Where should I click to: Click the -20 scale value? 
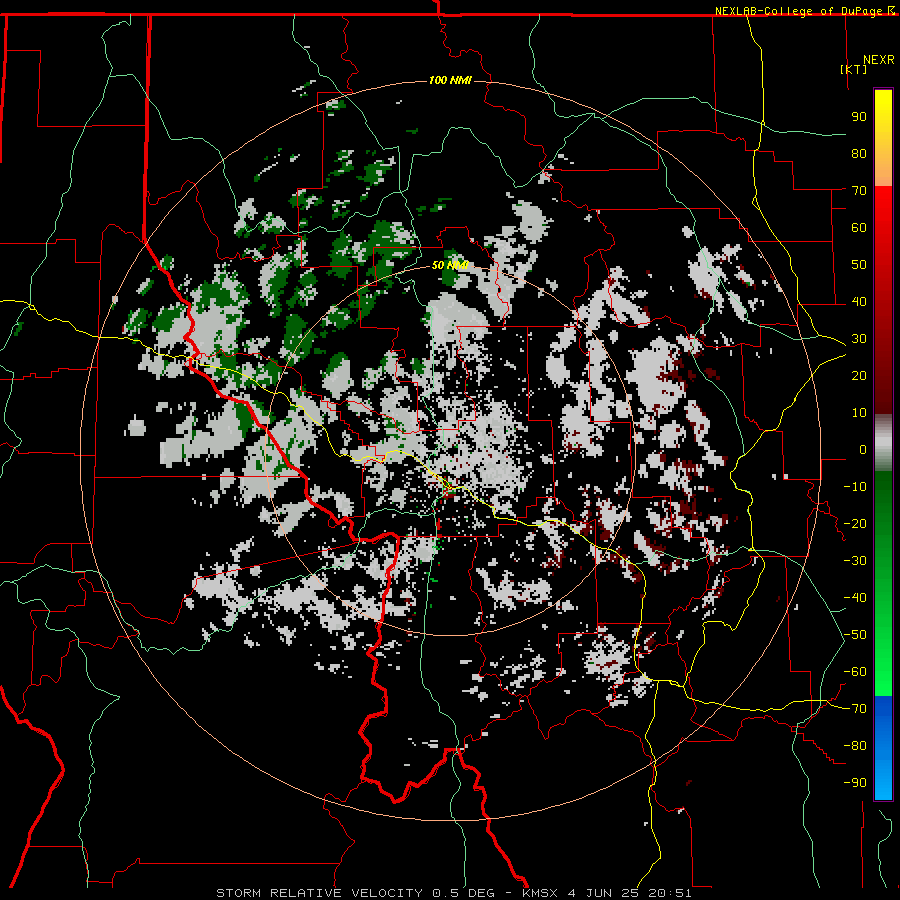pyautogui.click(x=855, y=524)
